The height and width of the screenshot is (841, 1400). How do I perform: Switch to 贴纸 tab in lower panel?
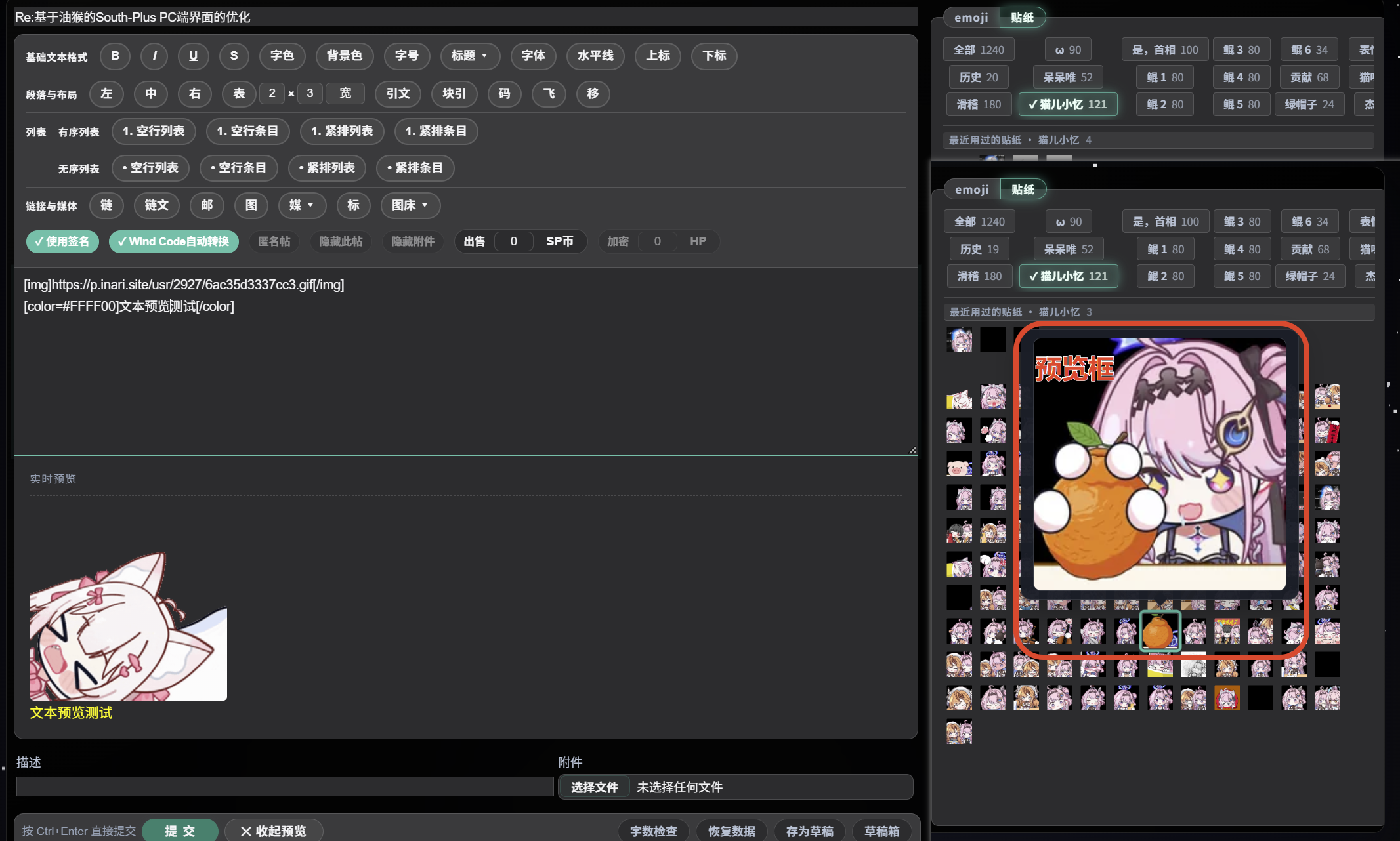coord(1023,190)
